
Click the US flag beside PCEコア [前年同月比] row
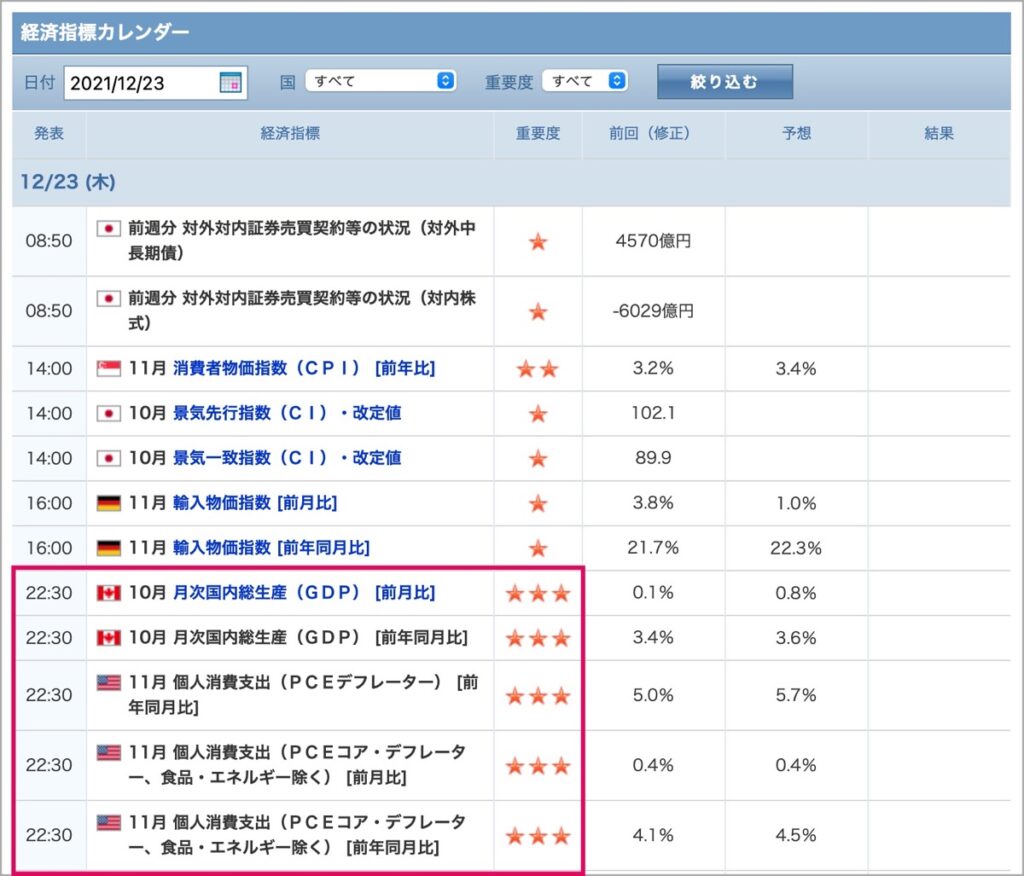pyautogui.click(x=108, y=822)
